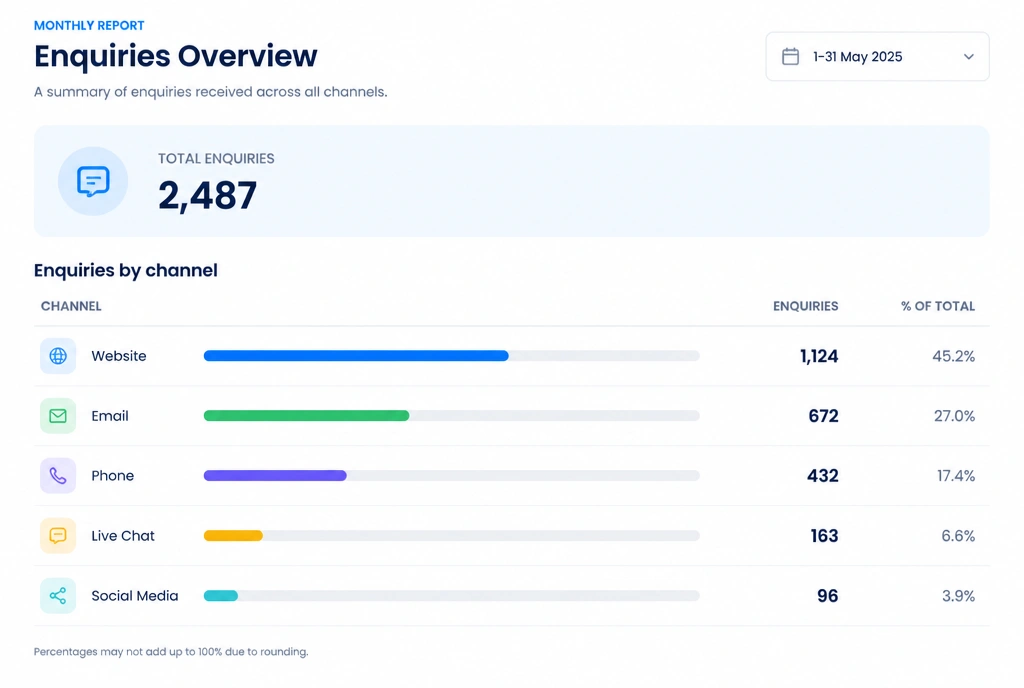Click the Email envelope icon
The height and width of the screenshot is (688, 1024).
pos(58,416)
